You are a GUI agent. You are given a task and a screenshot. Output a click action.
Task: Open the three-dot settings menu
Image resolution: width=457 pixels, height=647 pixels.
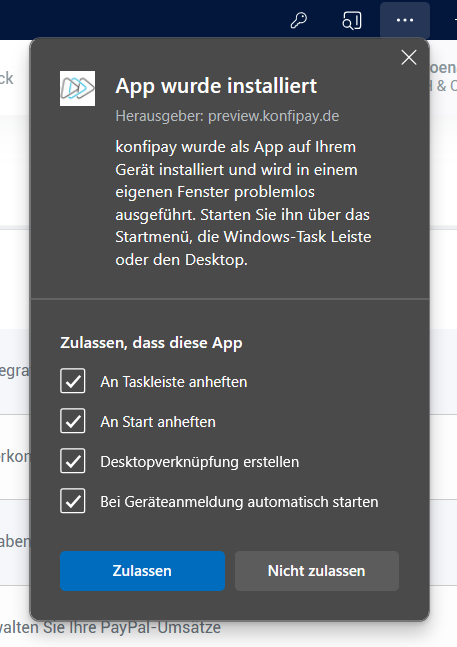(x=405, y=20)
